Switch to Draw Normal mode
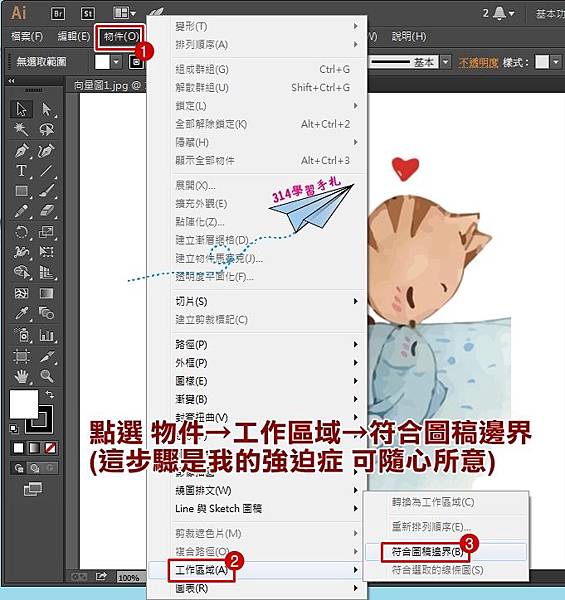 pyautogui.click(x=19, y=468)
